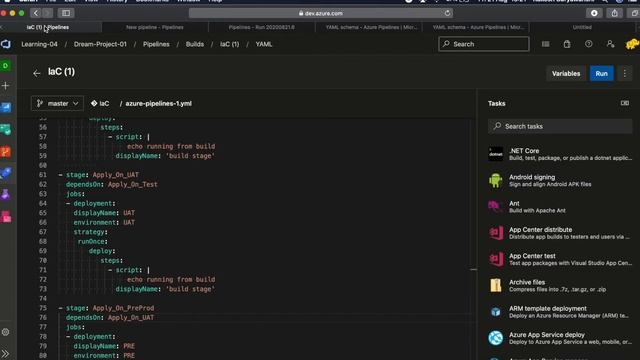Collapse the Apply_On_PreProd stage at line 75
The image size is (640, 360).
pos(60,308)
